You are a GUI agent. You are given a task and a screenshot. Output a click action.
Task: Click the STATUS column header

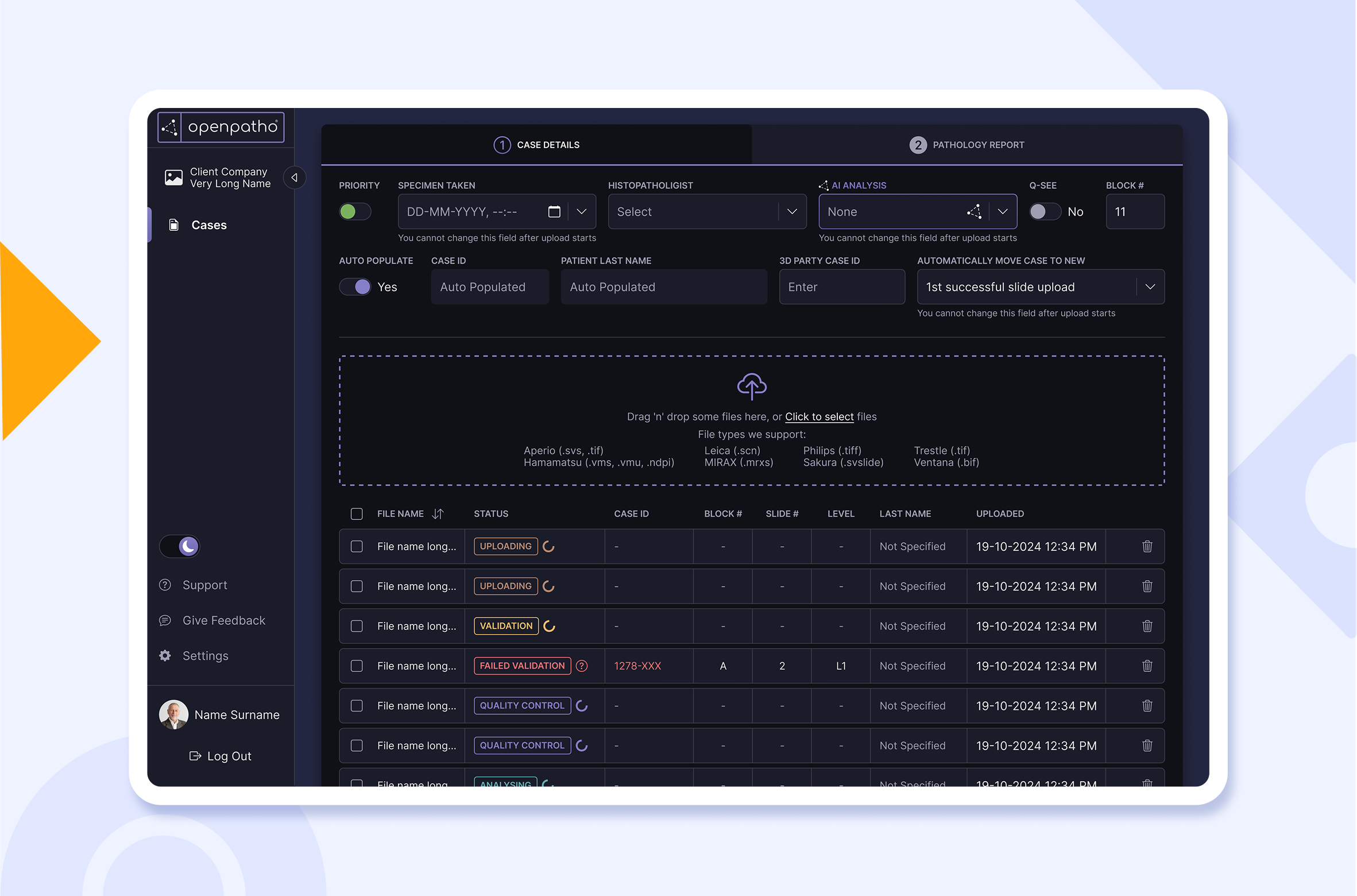[x=491, y=513]
